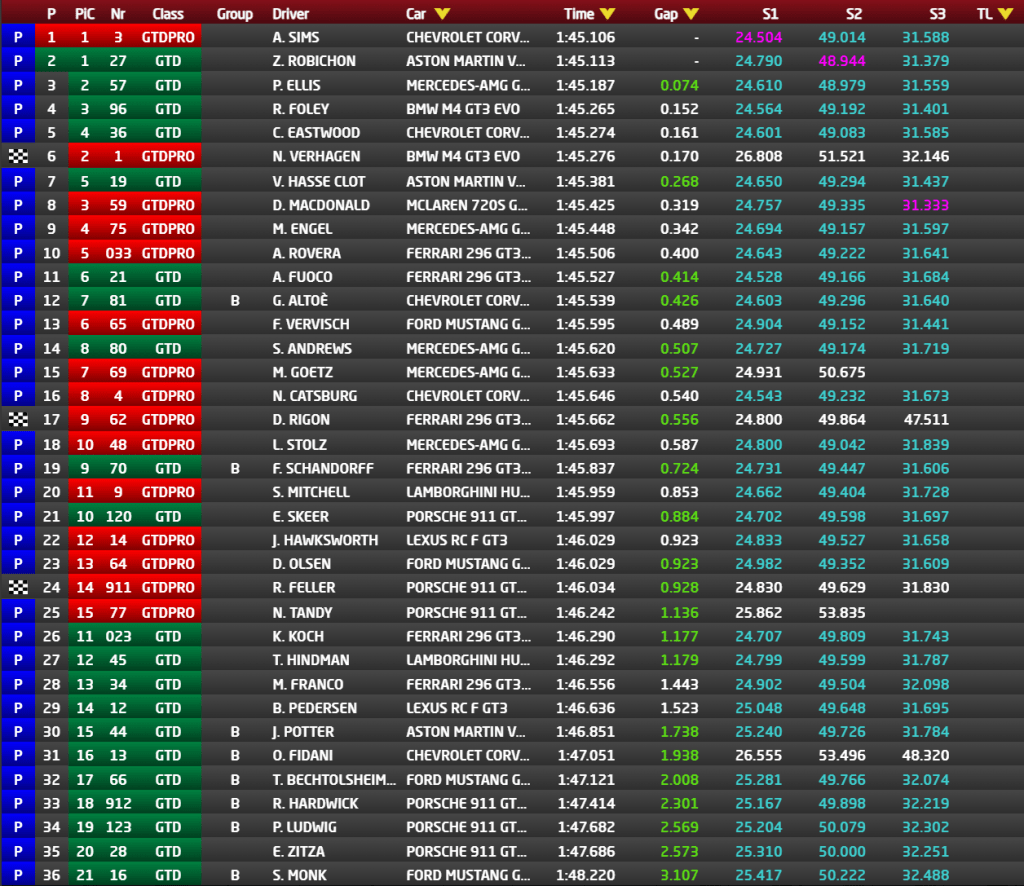Click the gap value 3.107 for S. Monk
Image resolution: width=1024 pixels, height=886 pixels.
point(679,875)
